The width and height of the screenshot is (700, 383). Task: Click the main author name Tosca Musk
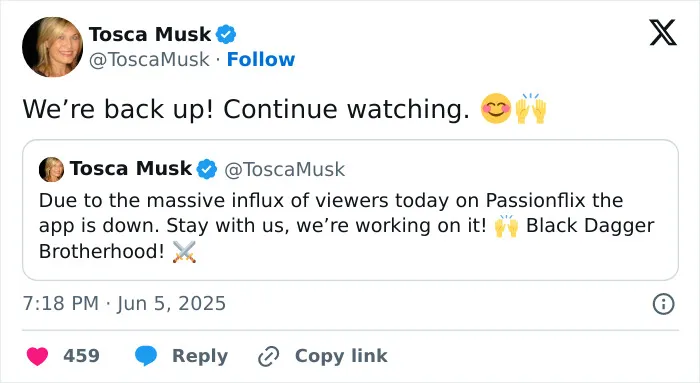pos(150,34)
